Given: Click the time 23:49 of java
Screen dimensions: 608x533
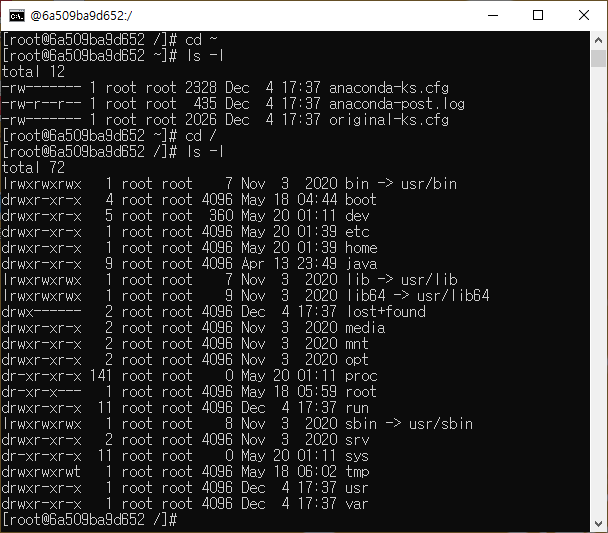Looking at the screenshot, I should [317, 264].
